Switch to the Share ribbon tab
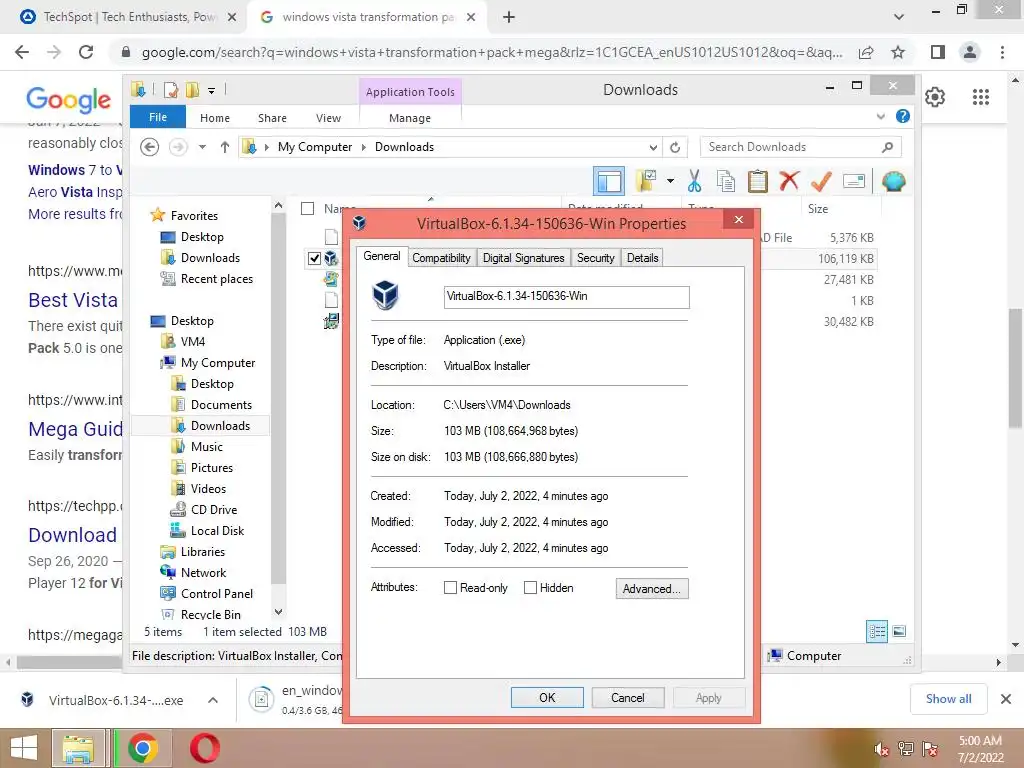This screenshot has width=1024, height=768. [272, 118]
